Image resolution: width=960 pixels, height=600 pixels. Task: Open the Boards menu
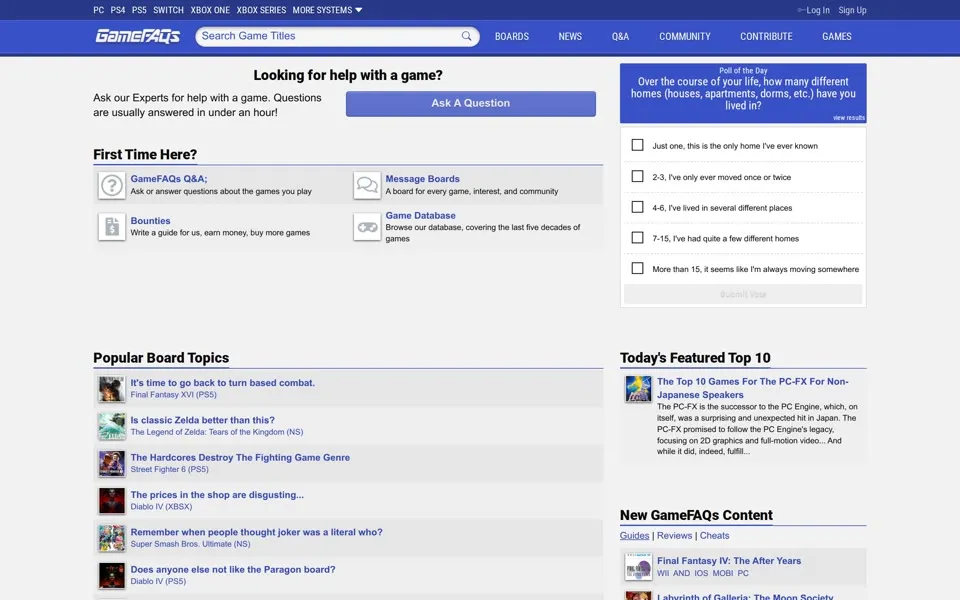pyautogui.click(x=512, y=36)
